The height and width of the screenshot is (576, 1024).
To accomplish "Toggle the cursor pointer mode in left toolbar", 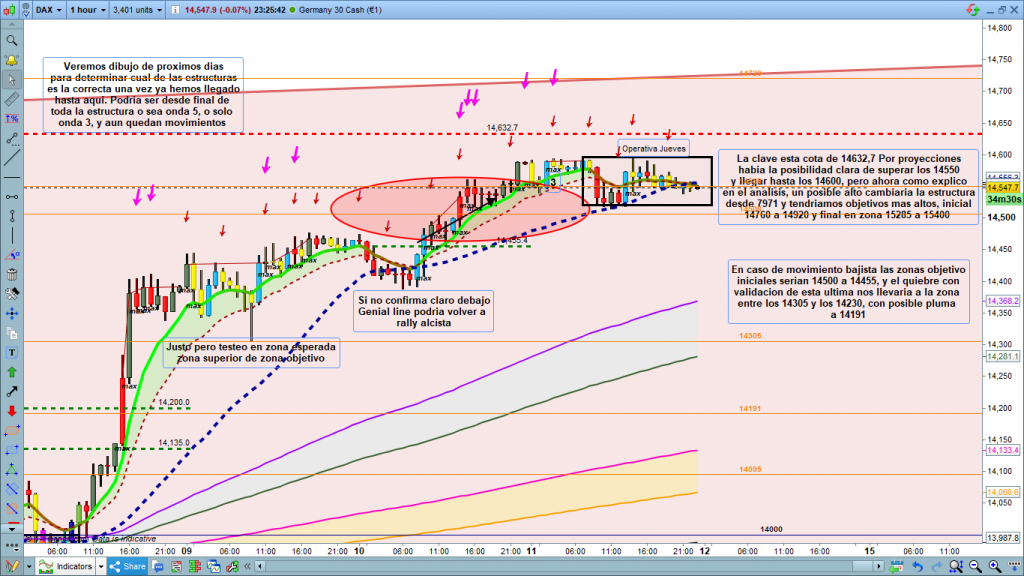I will (11, 79).
